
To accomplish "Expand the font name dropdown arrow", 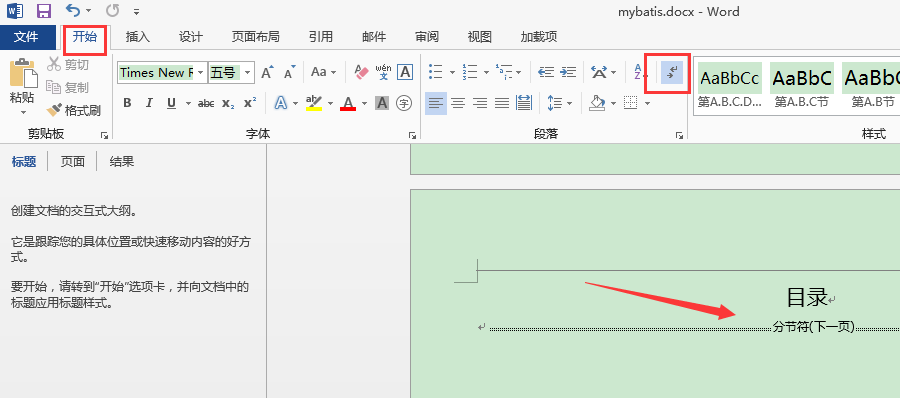I will pyautogui.click(x=200, y=73).
